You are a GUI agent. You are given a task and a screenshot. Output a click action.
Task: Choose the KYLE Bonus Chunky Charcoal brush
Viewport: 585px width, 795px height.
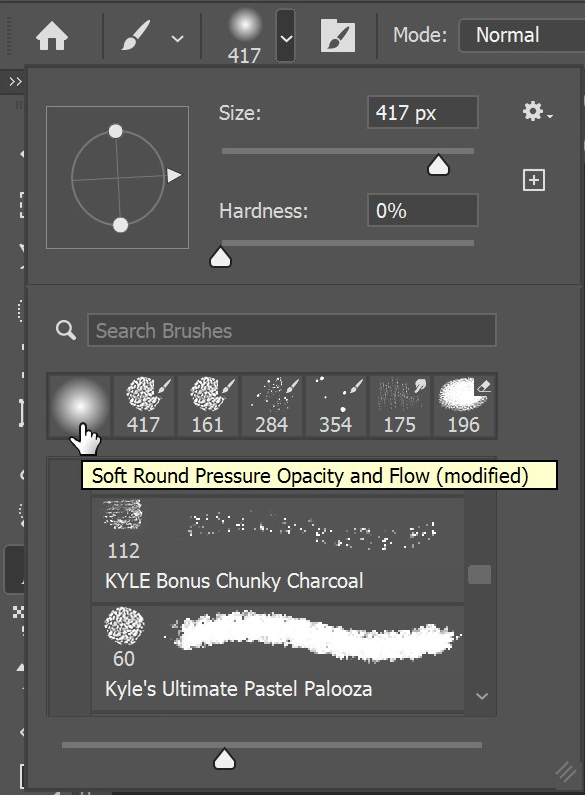tap(277, 549)
